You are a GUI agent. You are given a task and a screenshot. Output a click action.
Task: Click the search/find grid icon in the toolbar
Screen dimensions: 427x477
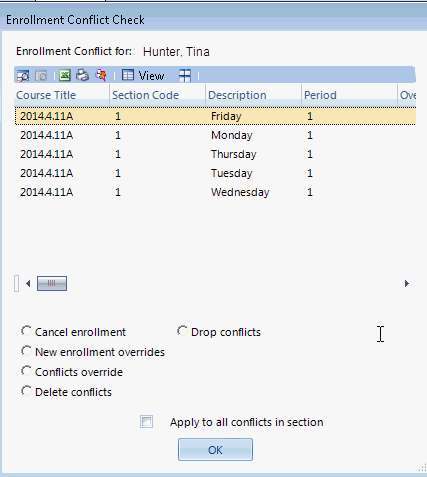[23, 76]
